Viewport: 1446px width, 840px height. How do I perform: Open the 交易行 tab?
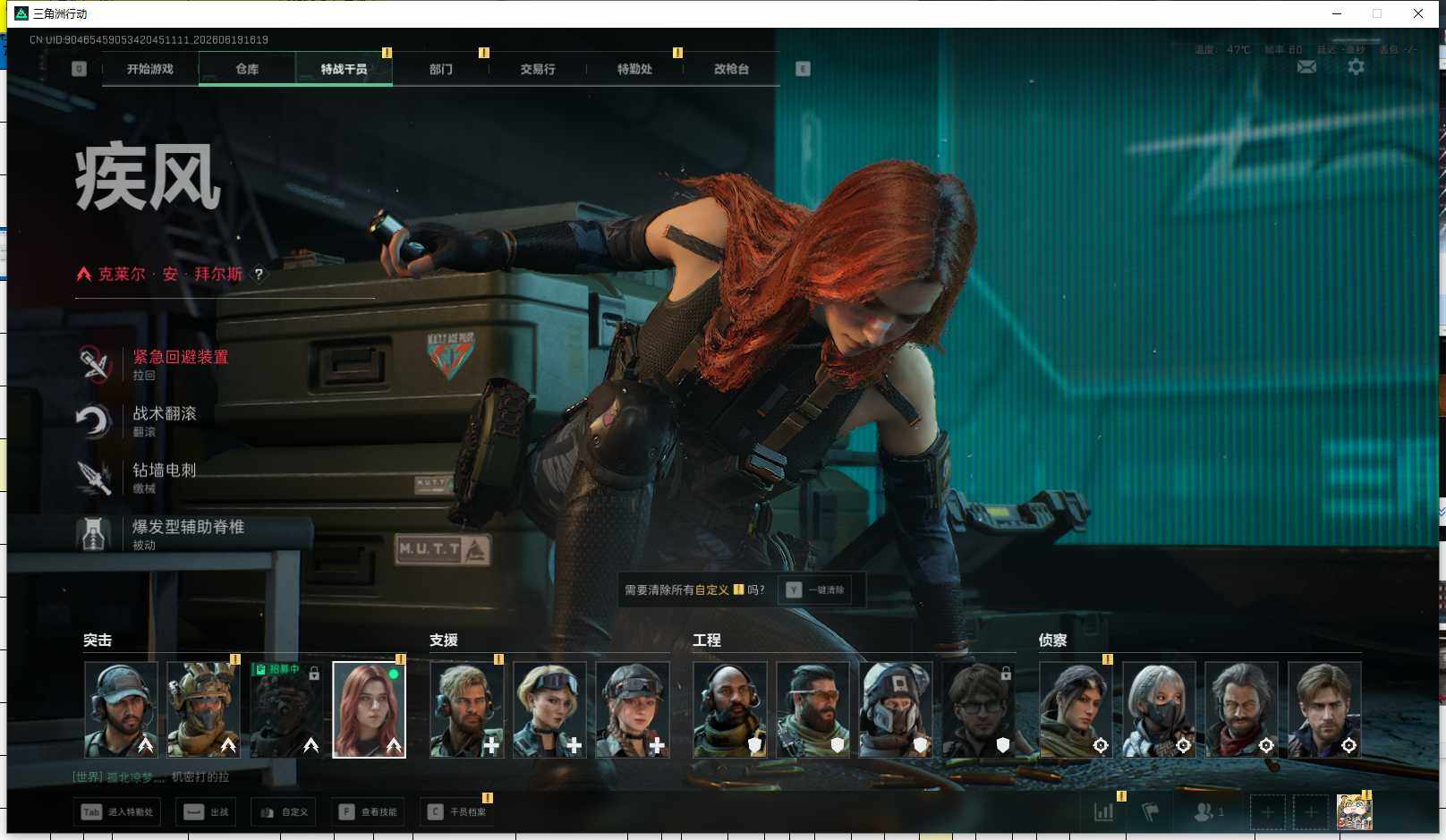point(538,69)
